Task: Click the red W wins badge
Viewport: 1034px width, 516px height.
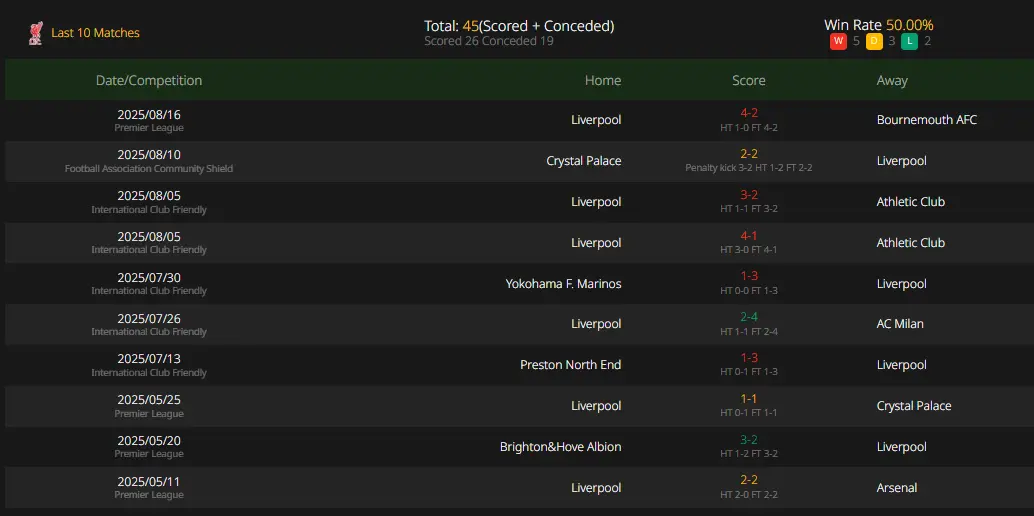Action: click(838, 42)
